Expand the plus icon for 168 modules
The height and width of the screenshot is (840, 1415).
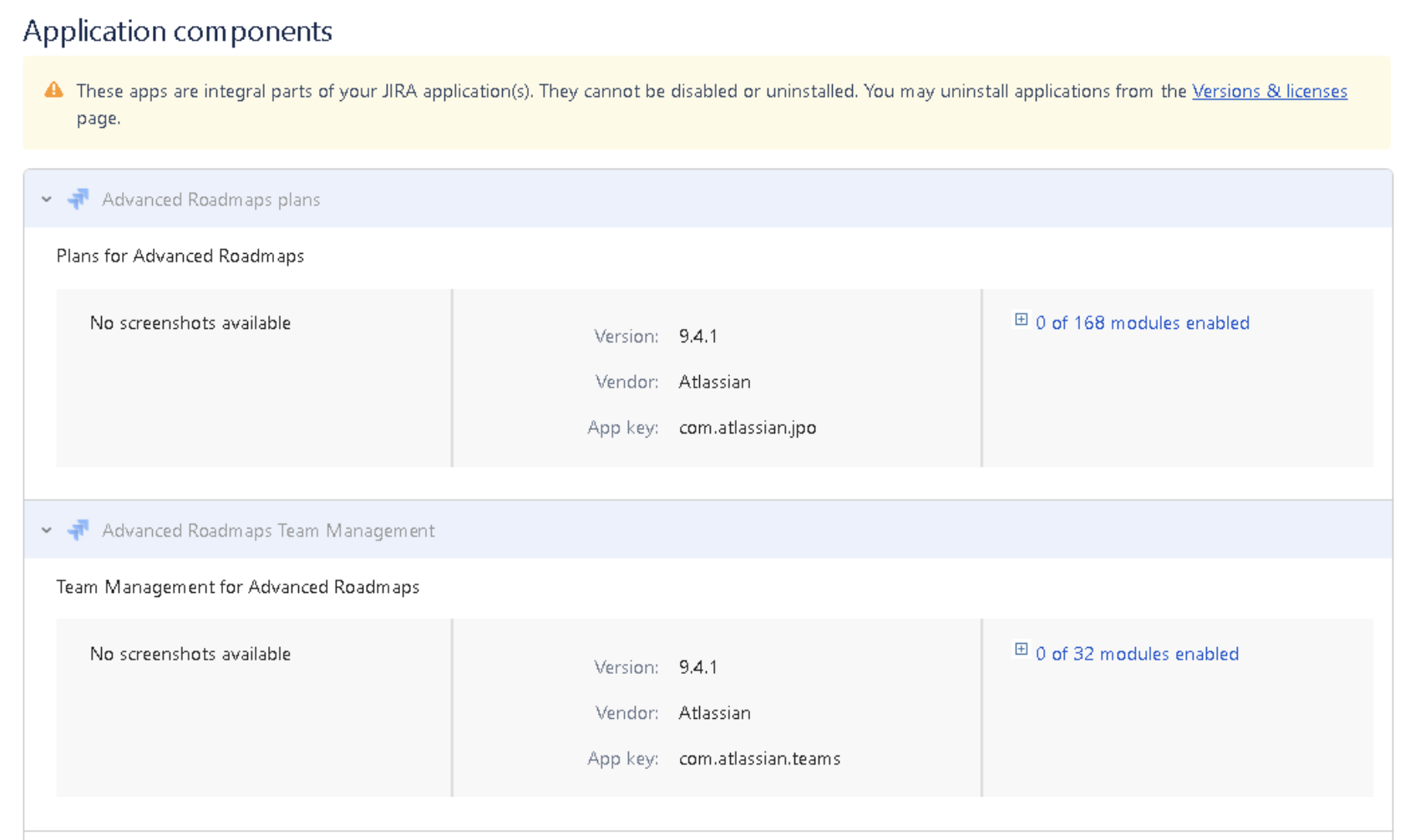(x=1021, y=319)
